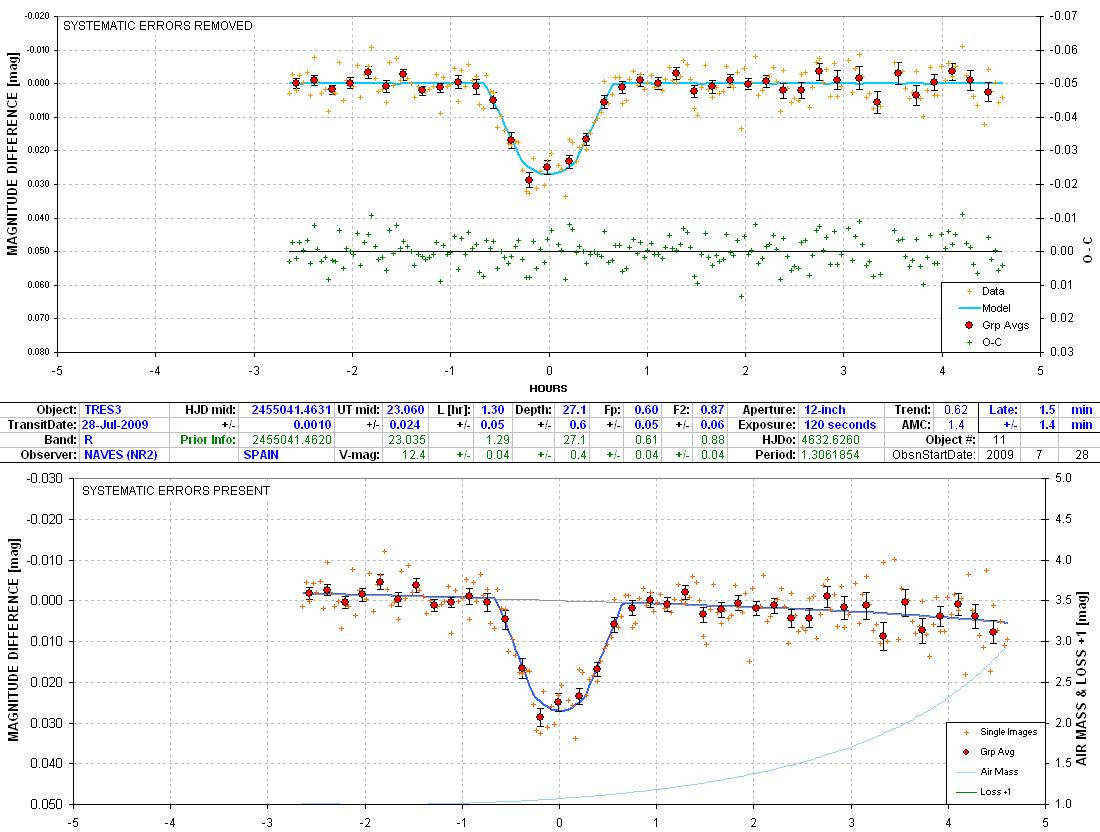Click the 'Late:' label cell
Screen dimensions: 1100x832
[x=1003, y=410]
